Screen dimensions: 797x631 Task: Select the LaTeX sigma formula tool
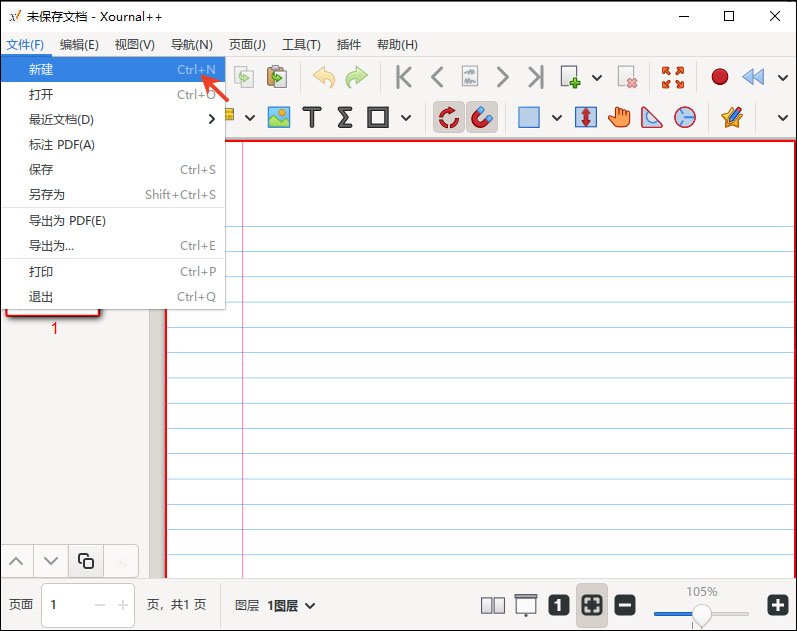click(x=345, y=117)
